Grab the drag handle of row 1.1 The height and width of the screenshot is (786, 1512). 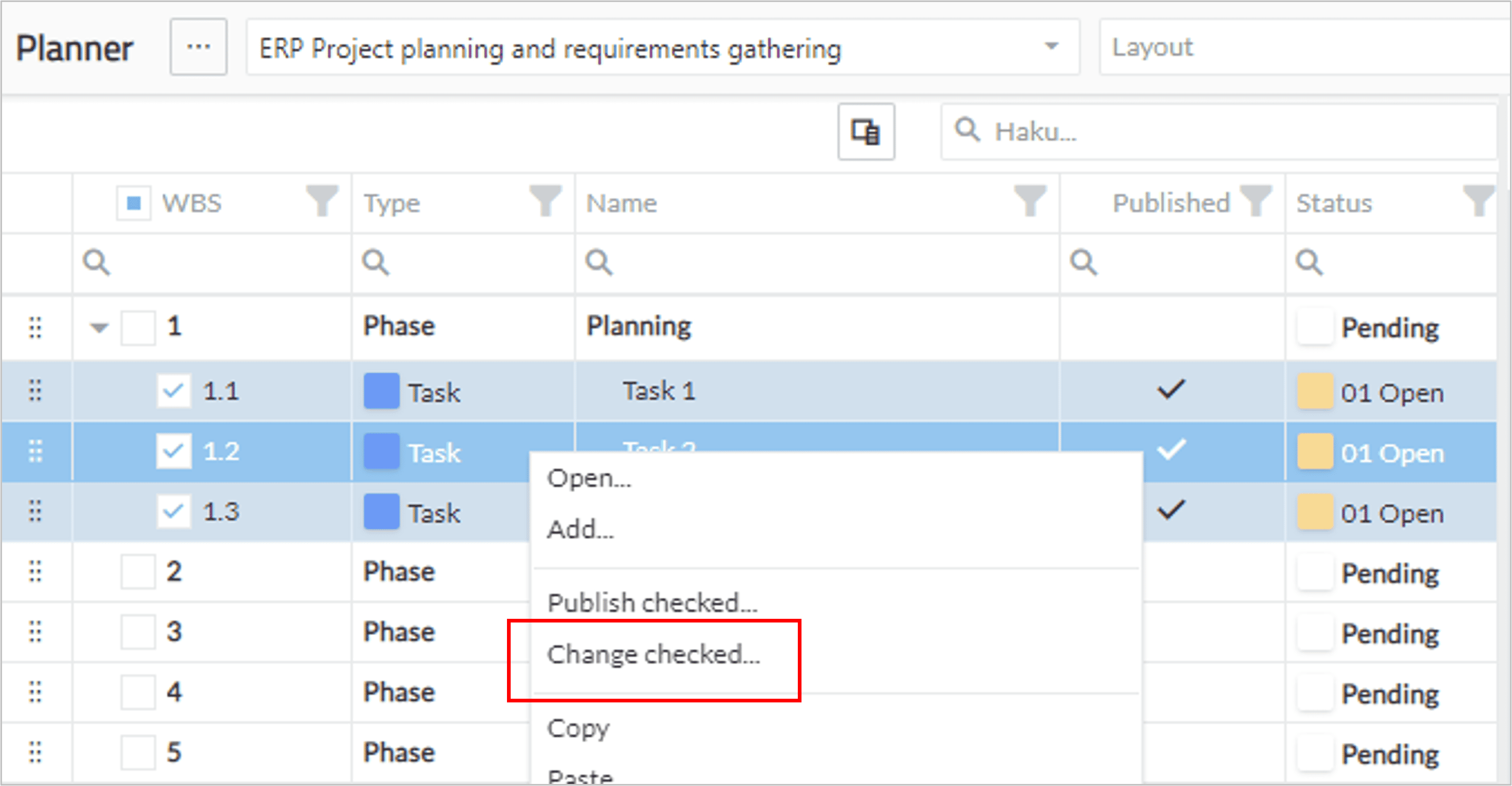[35, 390]
